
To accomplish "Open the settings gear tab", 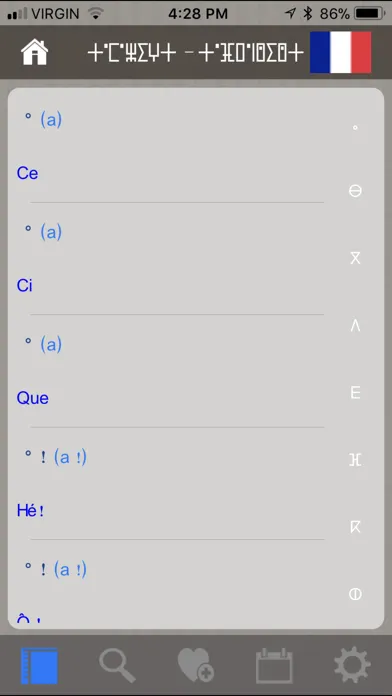I will coord(352,665).
